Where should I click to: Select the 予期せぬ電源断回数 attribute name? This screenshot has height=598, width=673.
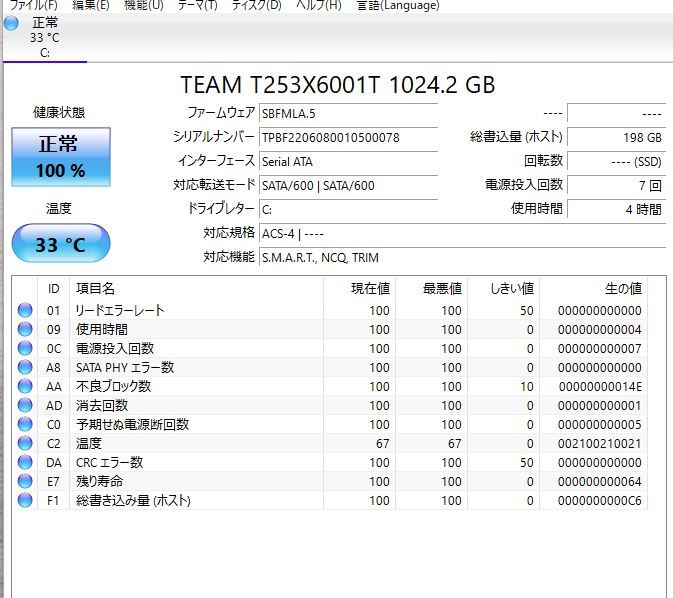point(133,424)
